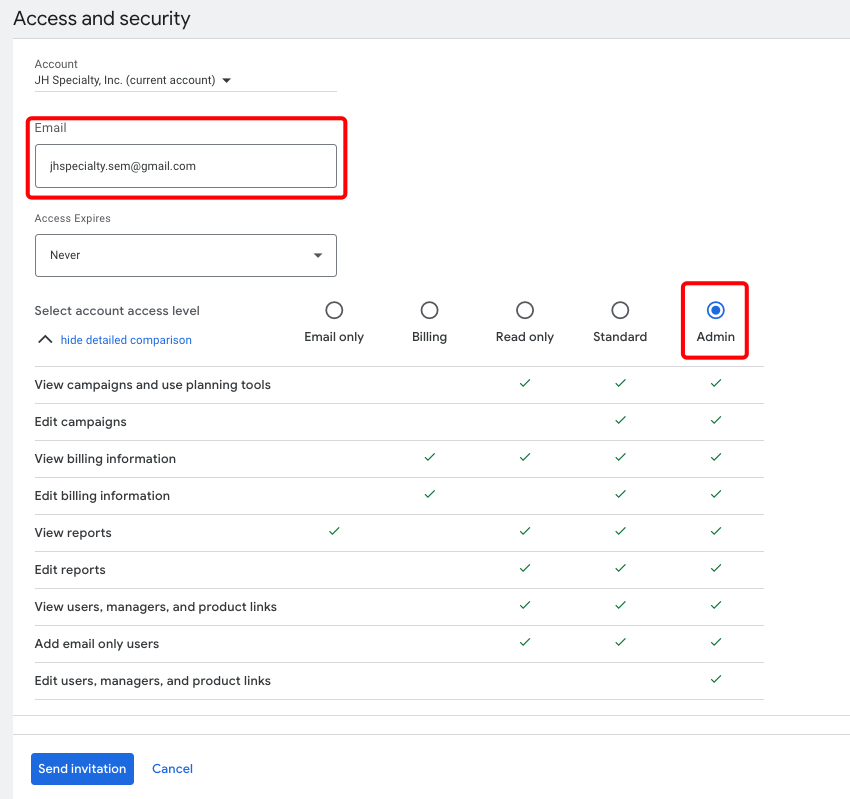Click the Admin checkmark for Edit users row
The height and width of the screenshot is (799, 850).
(716, 679)
